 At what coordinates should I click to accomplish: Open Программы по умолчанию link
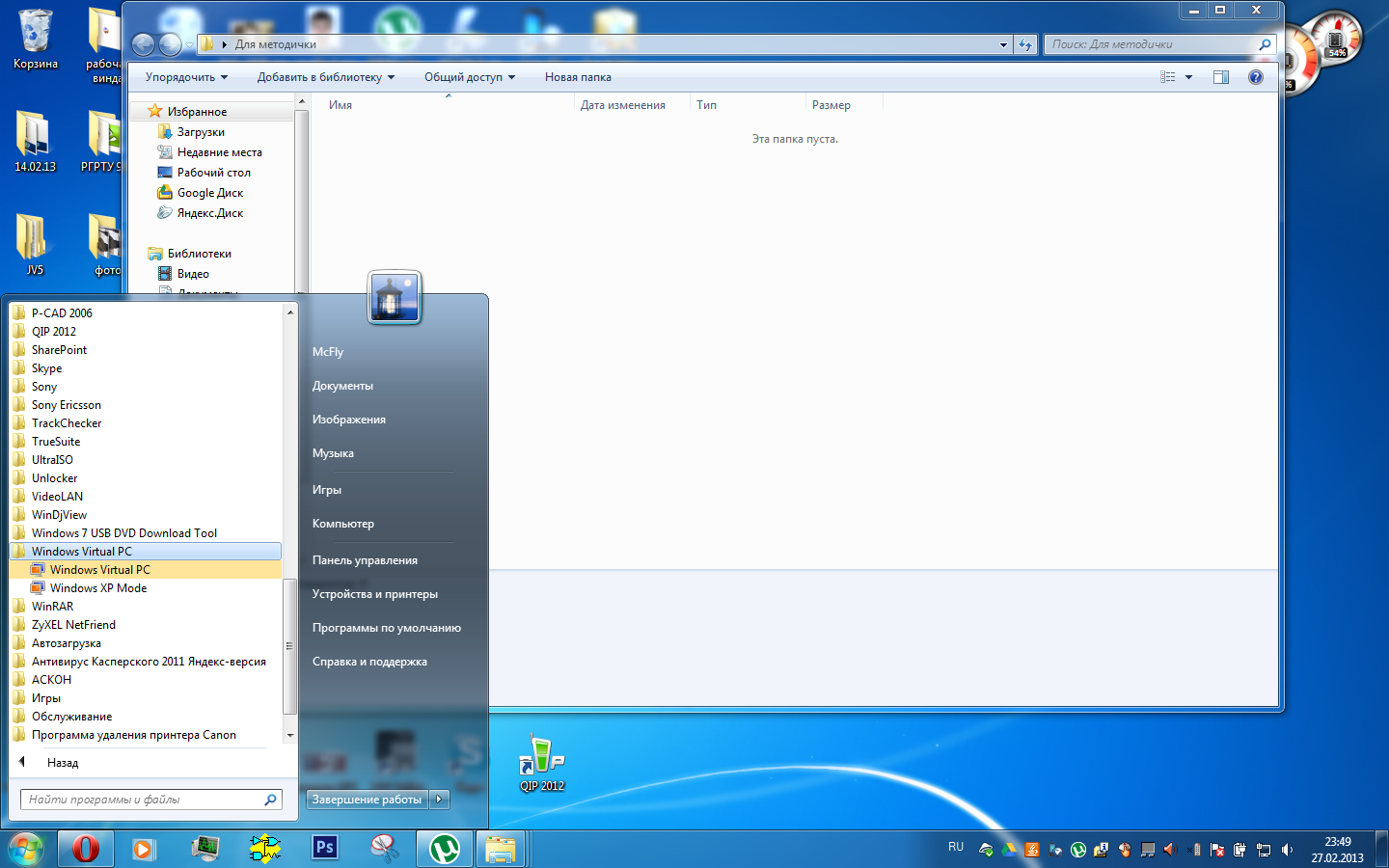pyautogui.click(x=387, y=628)
